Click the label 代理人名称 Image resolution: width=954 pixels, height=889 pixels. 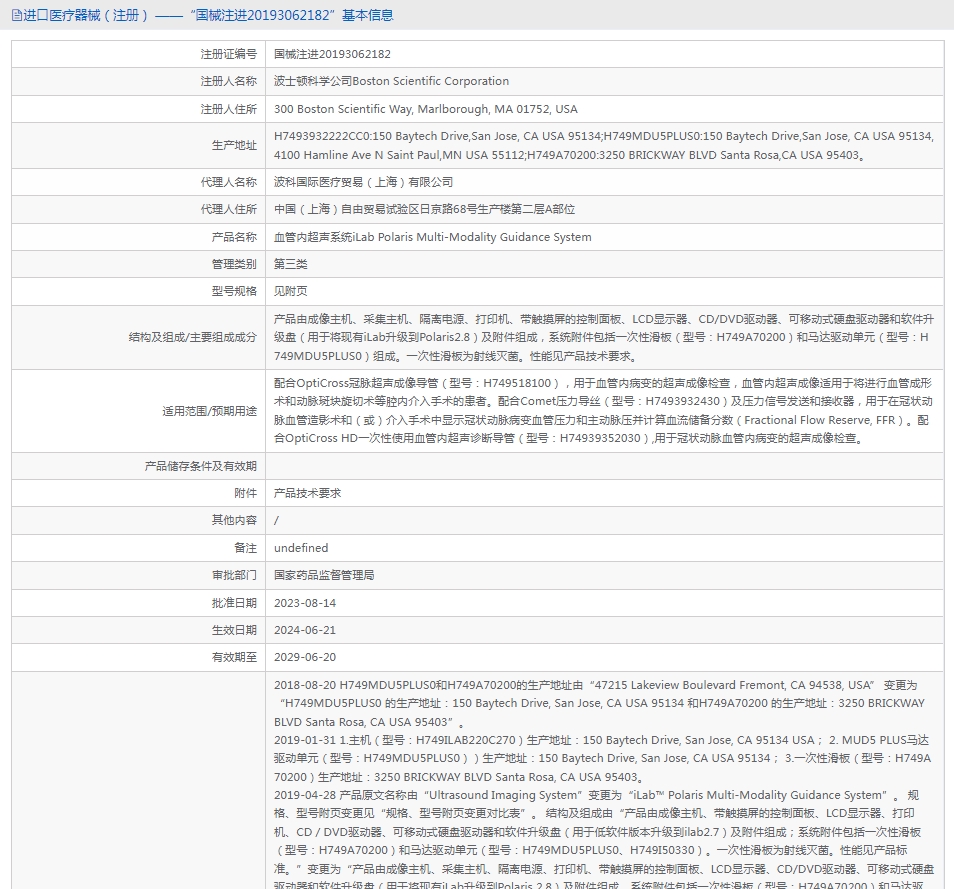pos(229,182)
